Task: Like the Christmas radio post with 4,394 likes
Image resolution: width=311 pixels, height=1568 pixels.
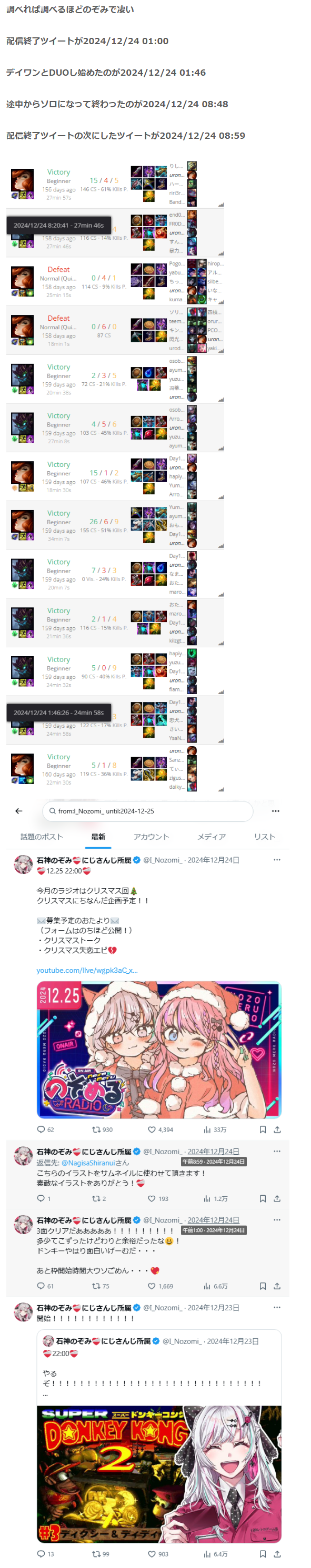Action: (x=160, y=1129)
